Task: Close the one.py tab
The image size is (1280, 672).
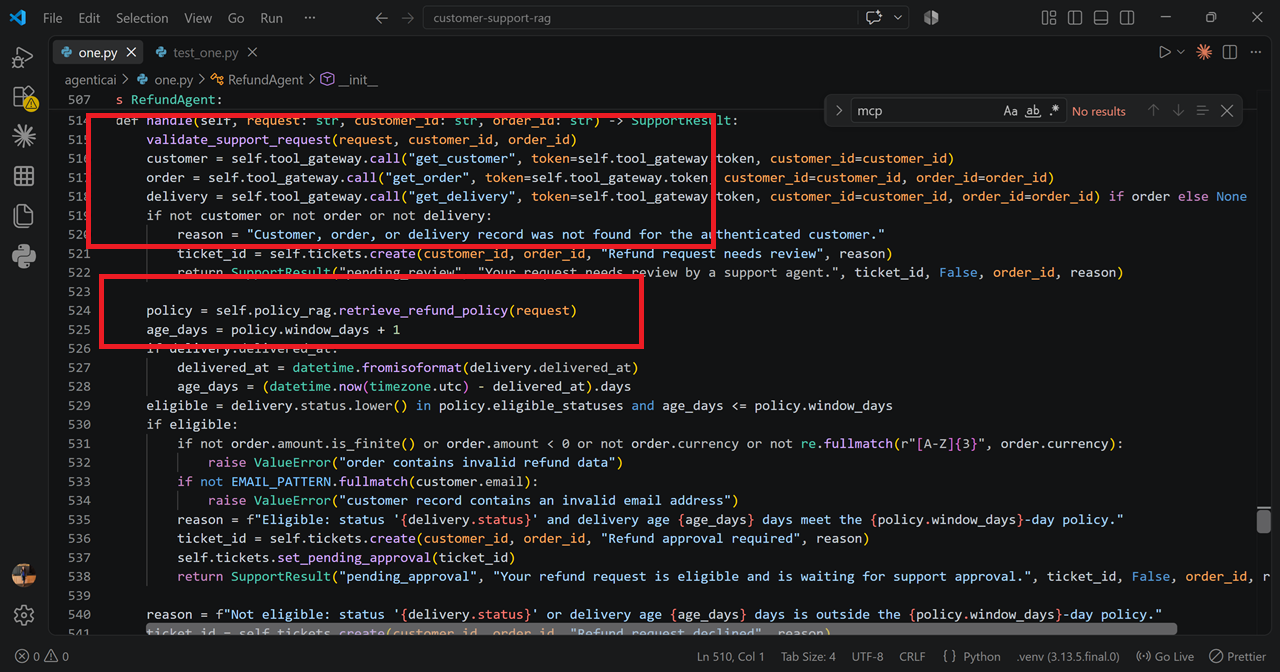Action: [x=131, y=52]
